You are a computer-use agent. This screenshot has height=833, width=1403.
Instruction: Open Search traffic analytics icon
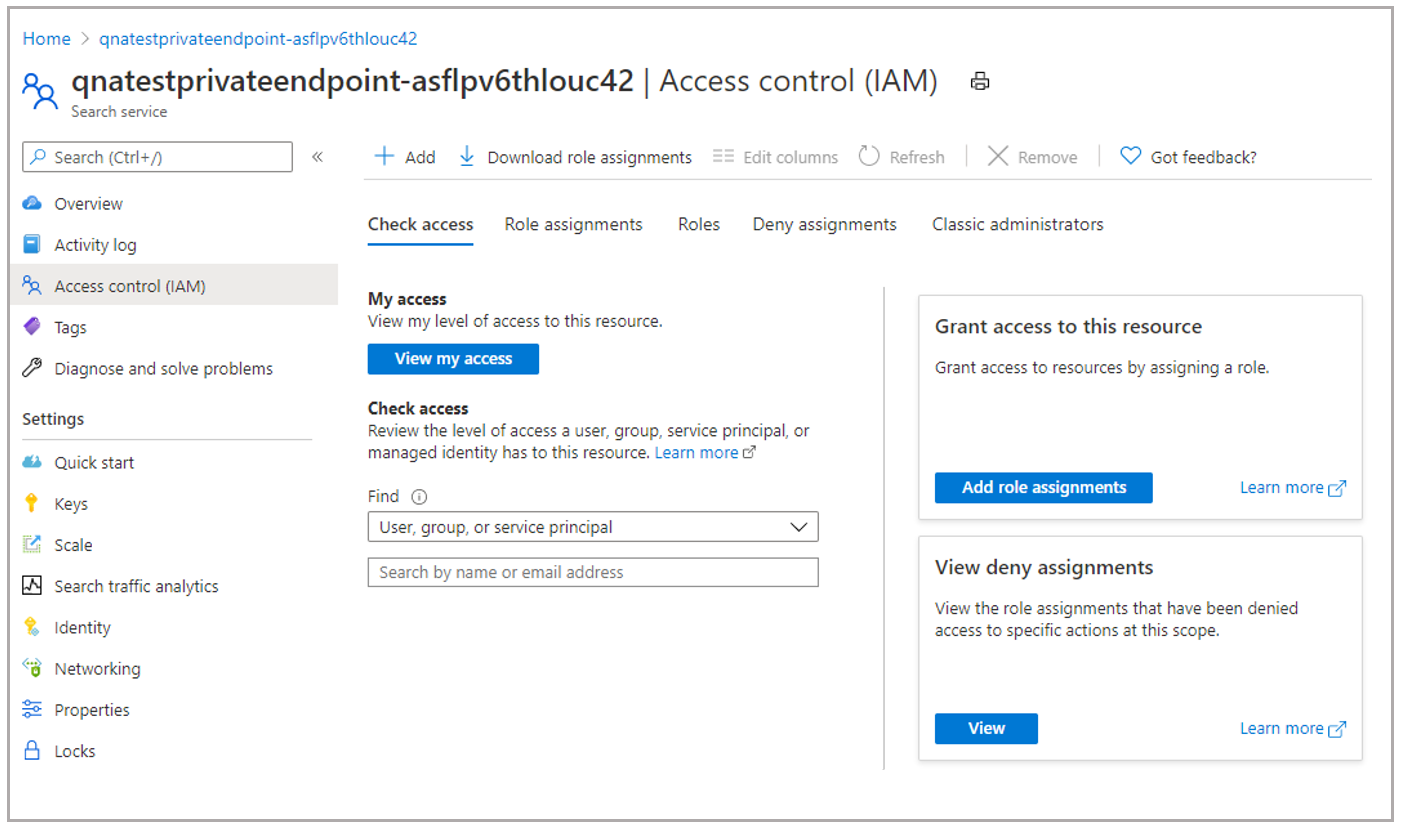[x=32, y=586]
